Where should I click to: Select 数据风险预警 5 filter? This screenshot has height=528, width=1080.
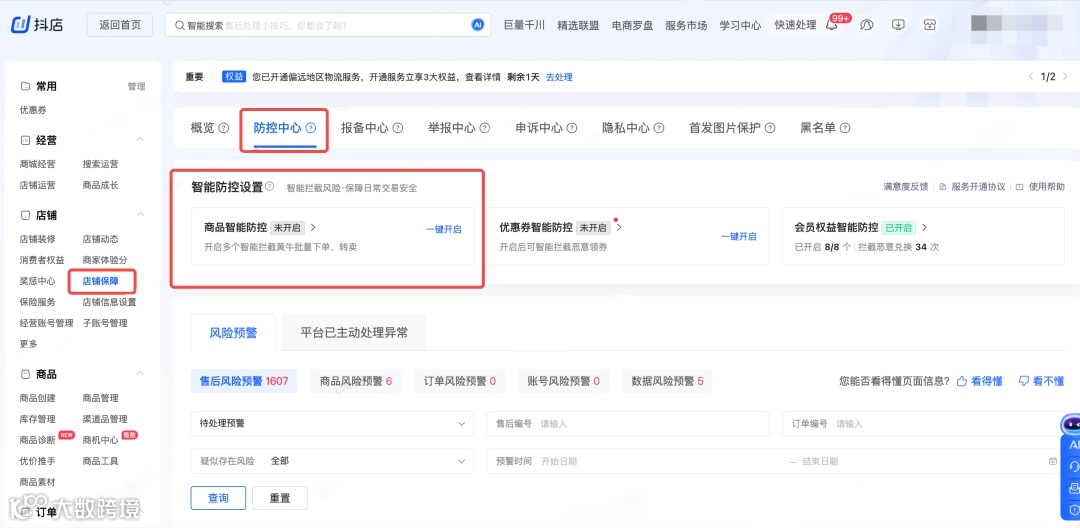667,381
